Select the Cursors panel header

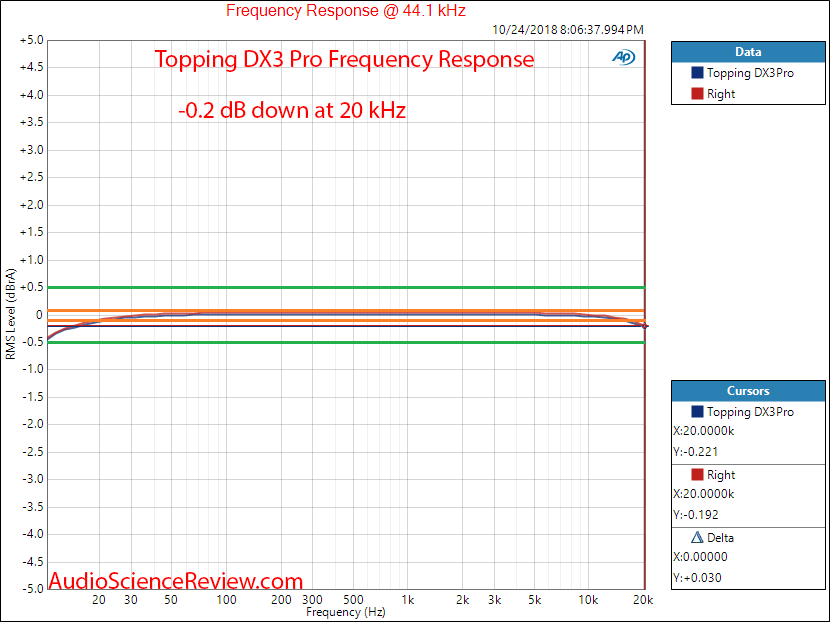pos(748,391)
